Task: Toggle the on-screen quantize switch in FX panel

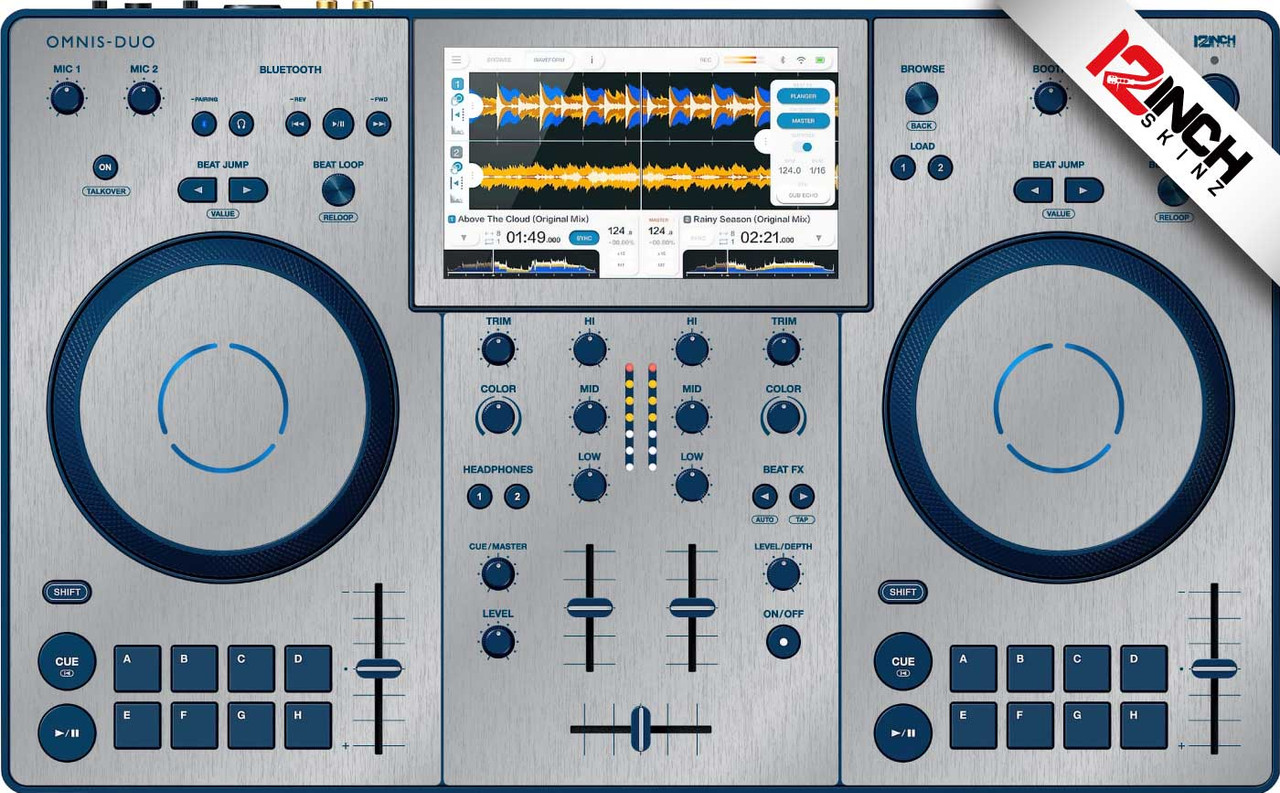Action: click(802, 147)
